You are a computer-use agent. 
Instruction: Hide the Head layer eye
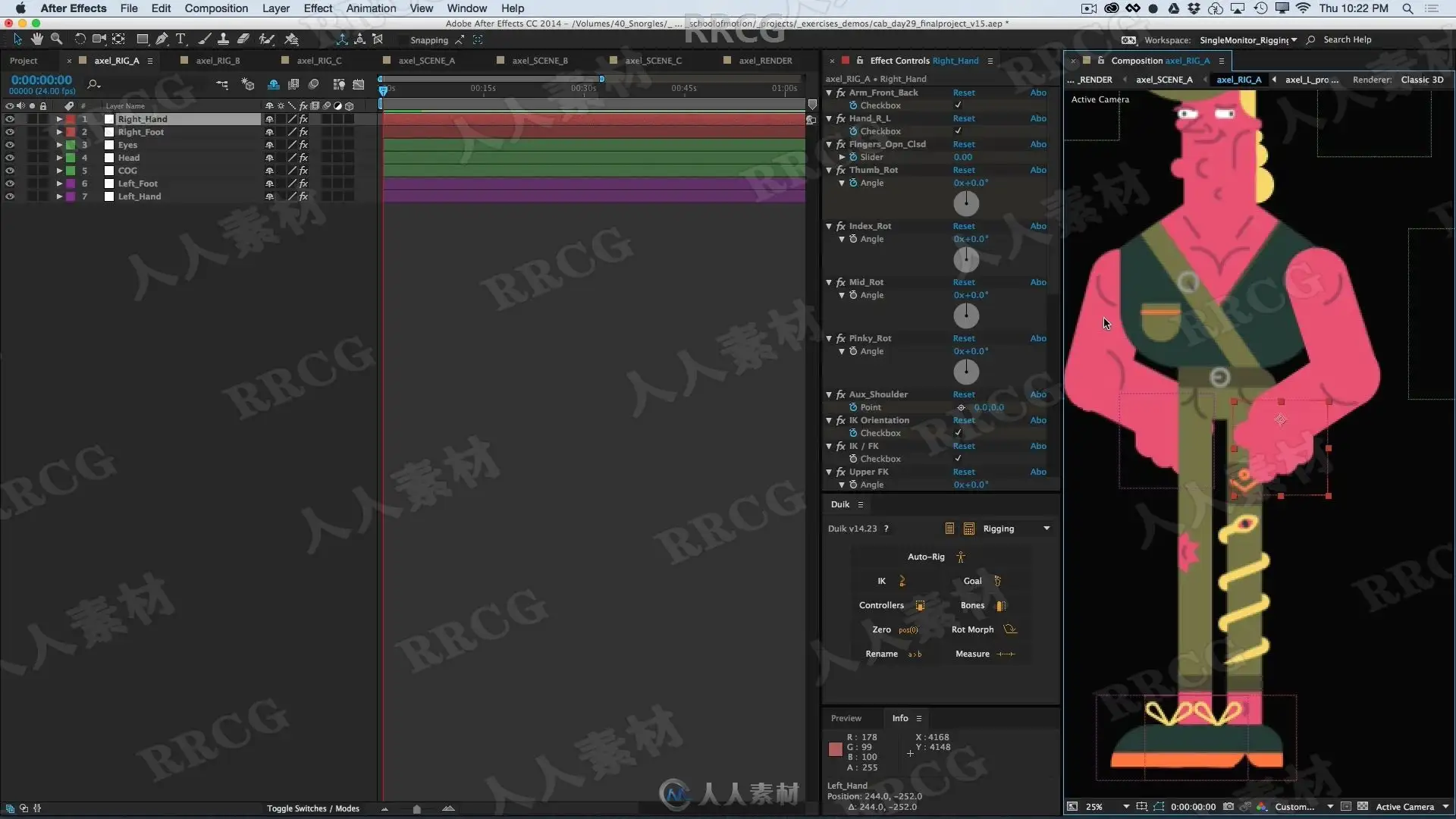pyautogui.click(x=10, y=158)
